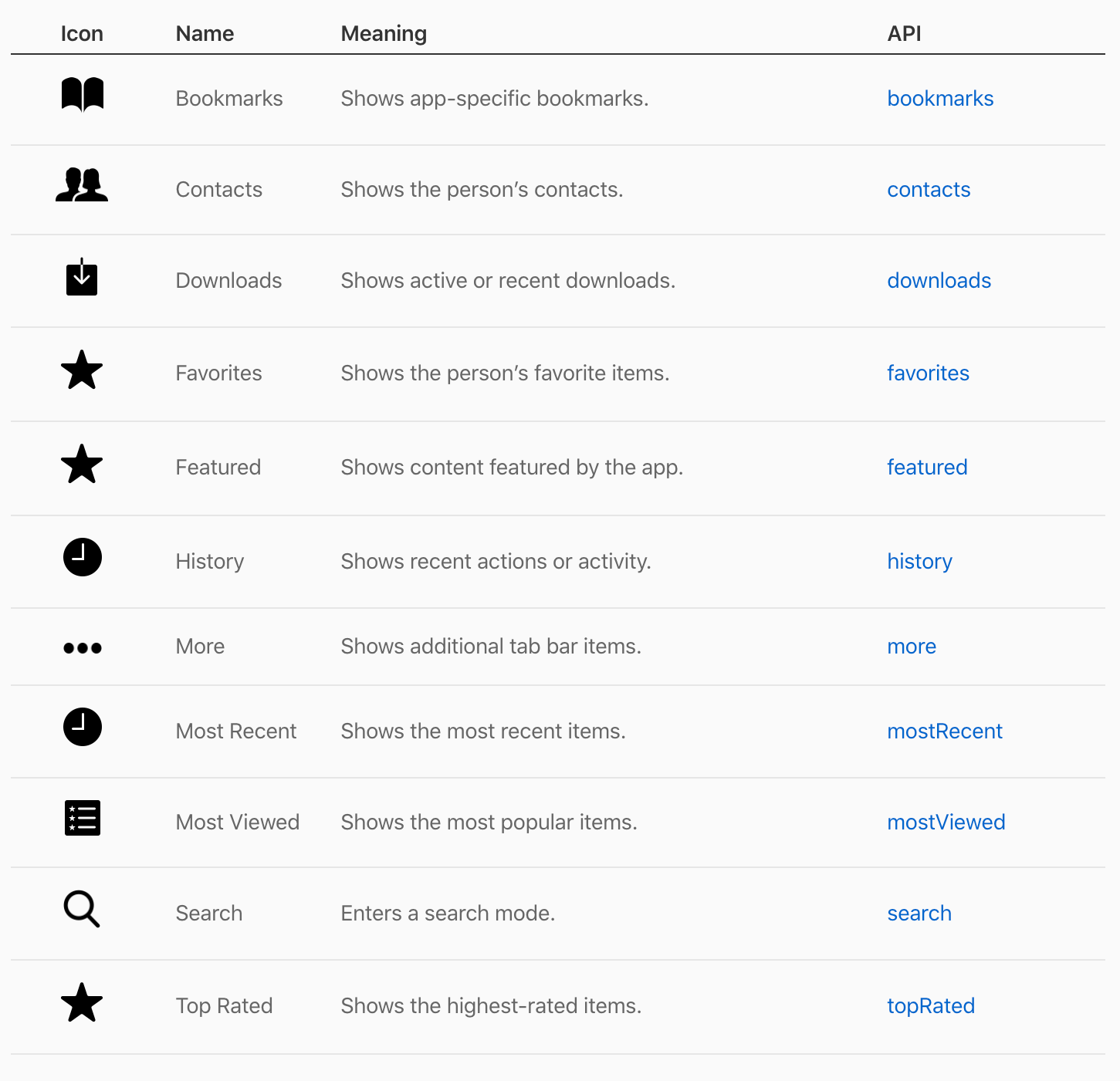
Task: Open the favorites API link
Action: [x=928, y=373]
